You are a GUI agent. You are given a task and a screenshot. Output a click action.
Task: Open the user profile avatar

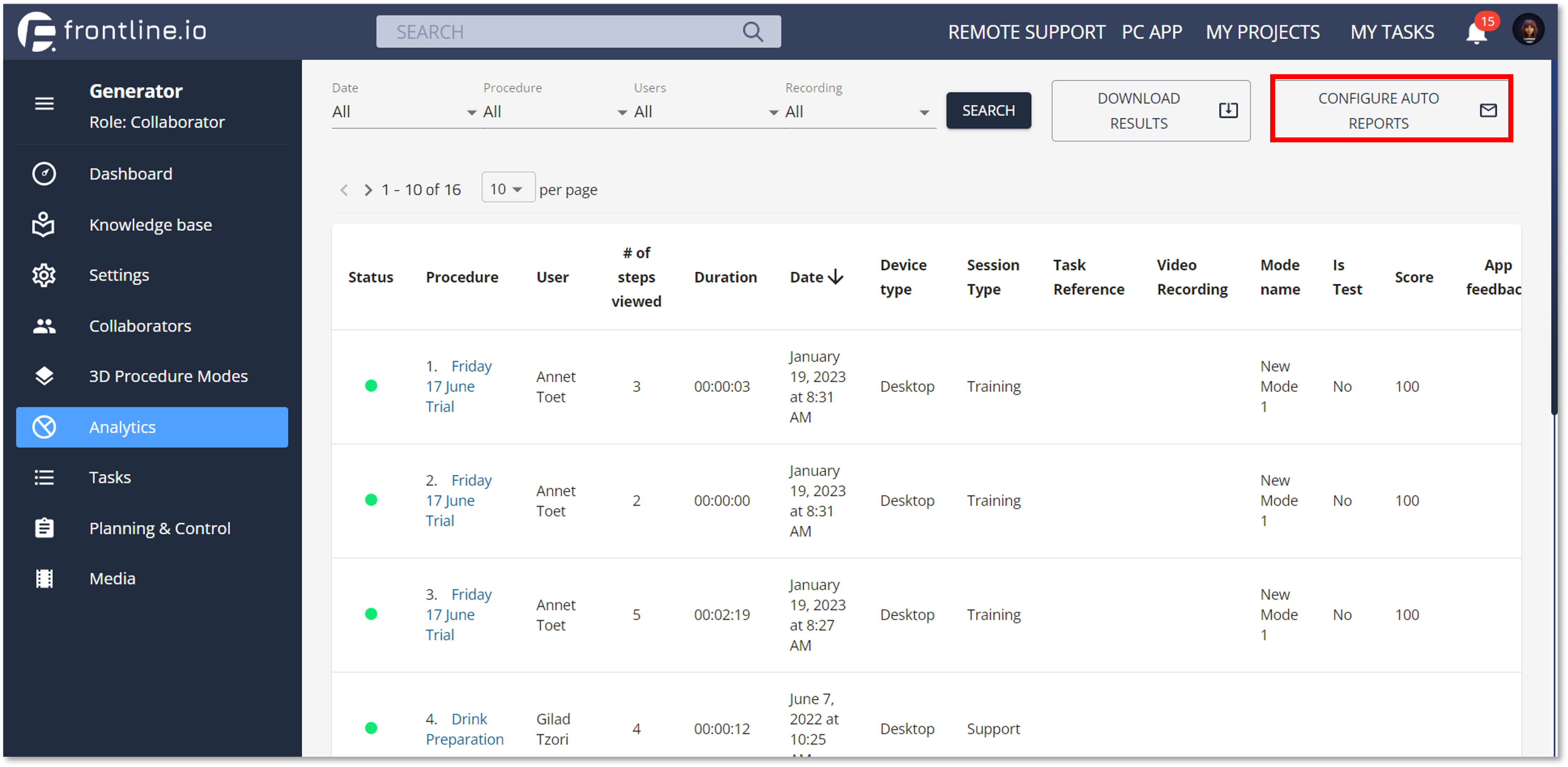pos(1528,30)
